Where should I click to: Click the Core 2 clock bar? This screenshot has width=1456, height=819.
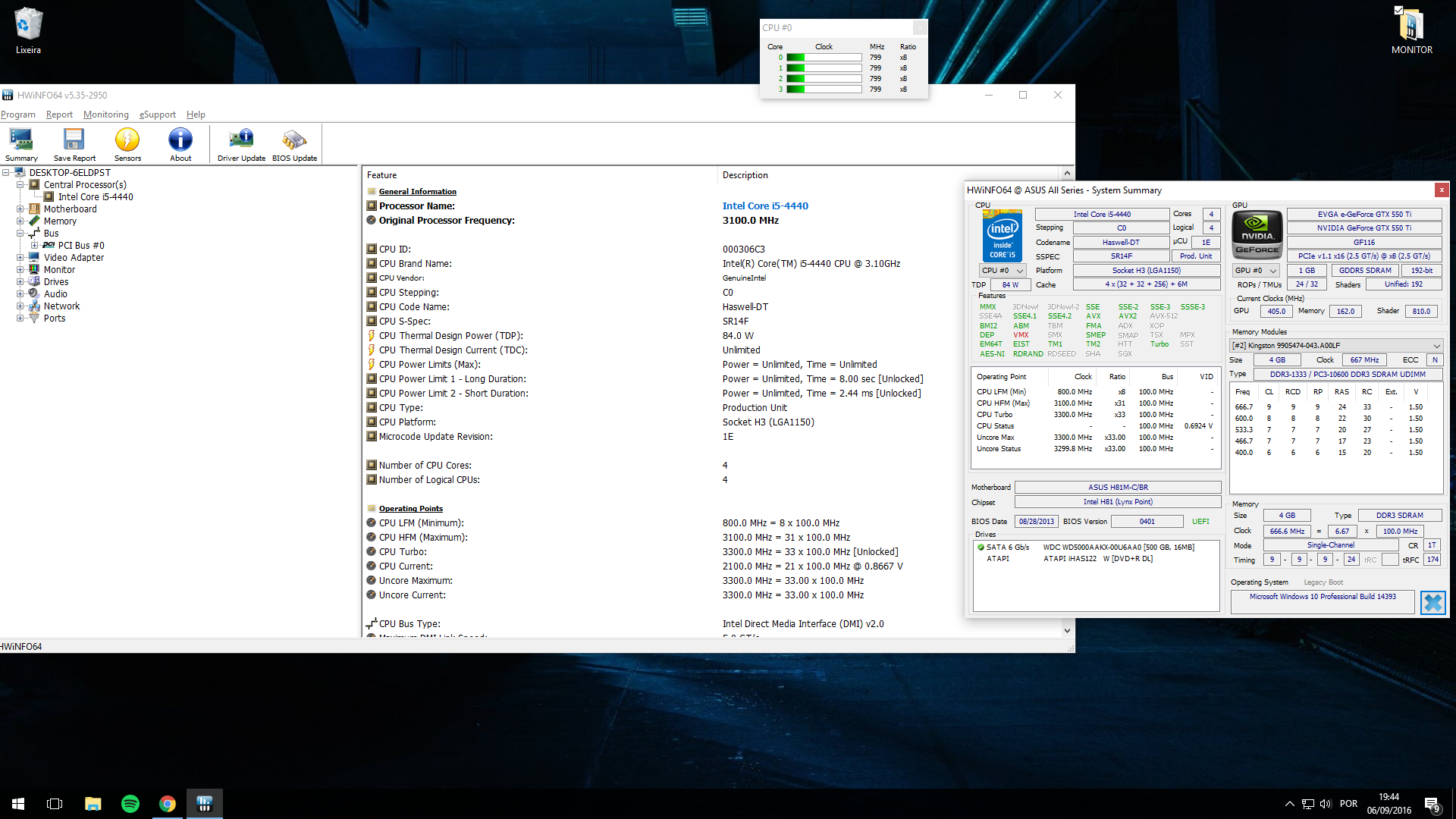(x=824, y=79)
